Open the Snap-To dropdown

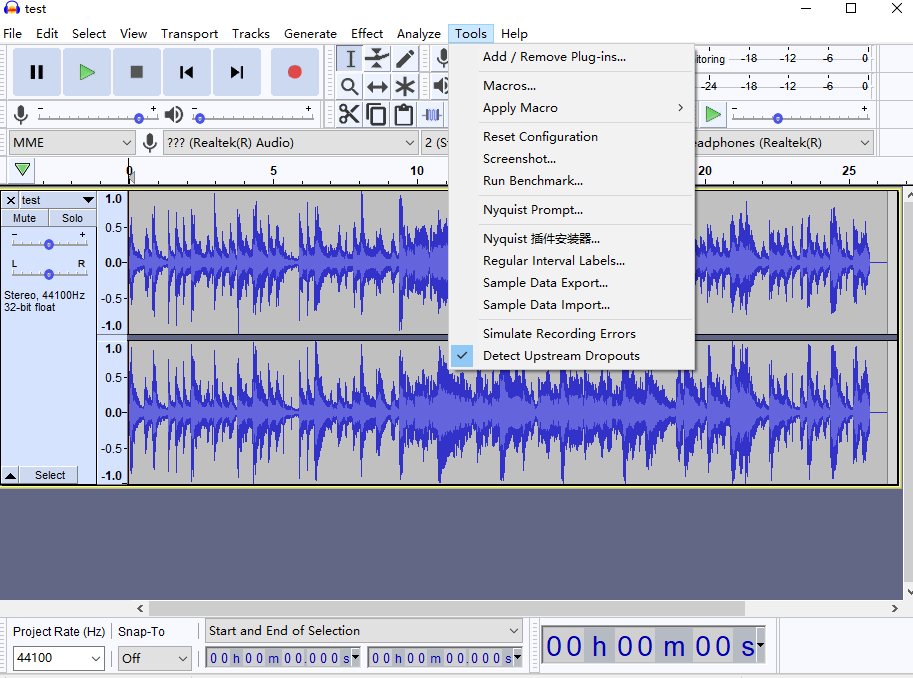(x=154, y=658)
